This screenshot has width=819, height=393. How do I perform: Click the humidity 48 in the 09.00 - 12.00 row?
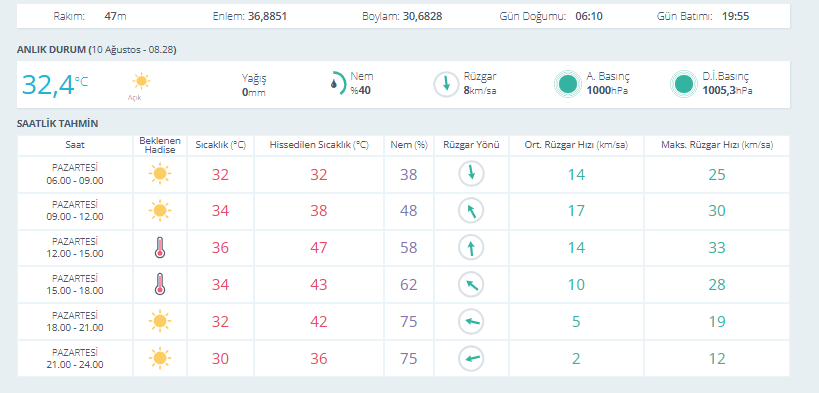pos(409,211)
